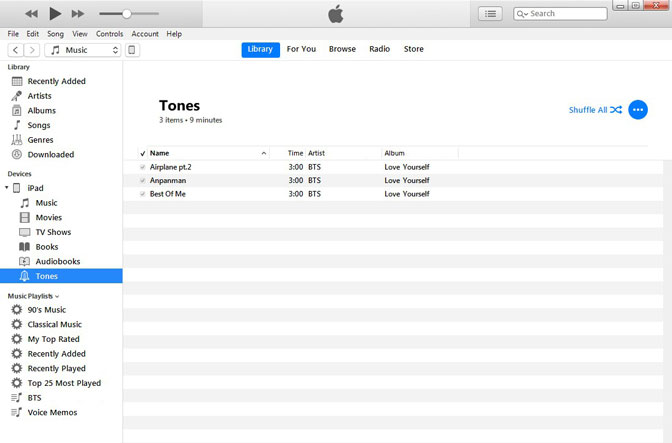
Task: Select the Anpanman tone
Action: coord(393,180)
